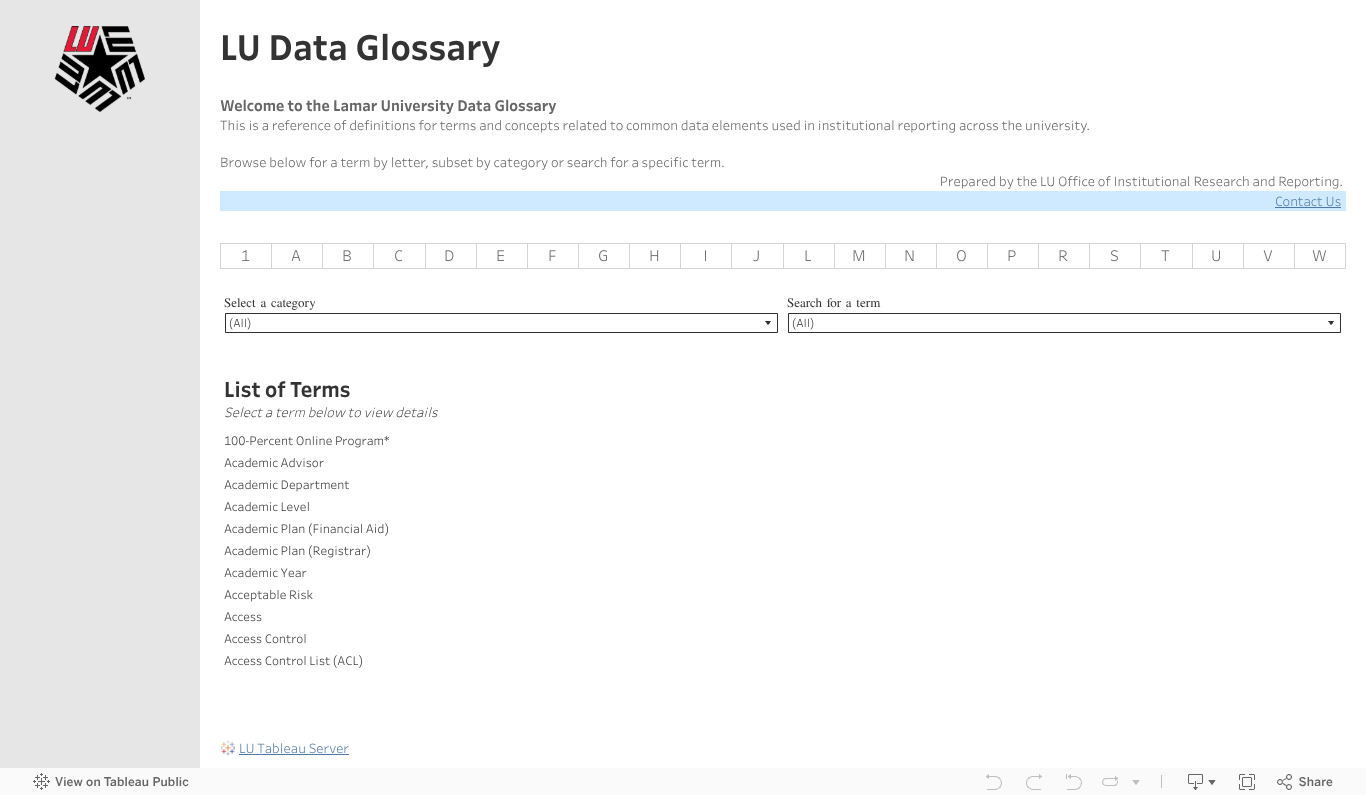Expand the Select a category dropdown
This screenshot has height=795, width=1366.
click(501, 323)
